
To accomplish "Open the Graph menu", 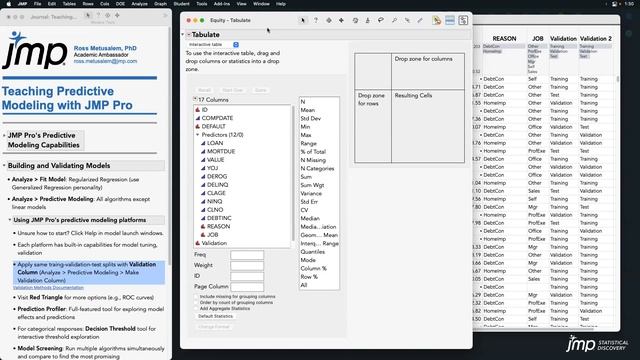I will 160,4.
